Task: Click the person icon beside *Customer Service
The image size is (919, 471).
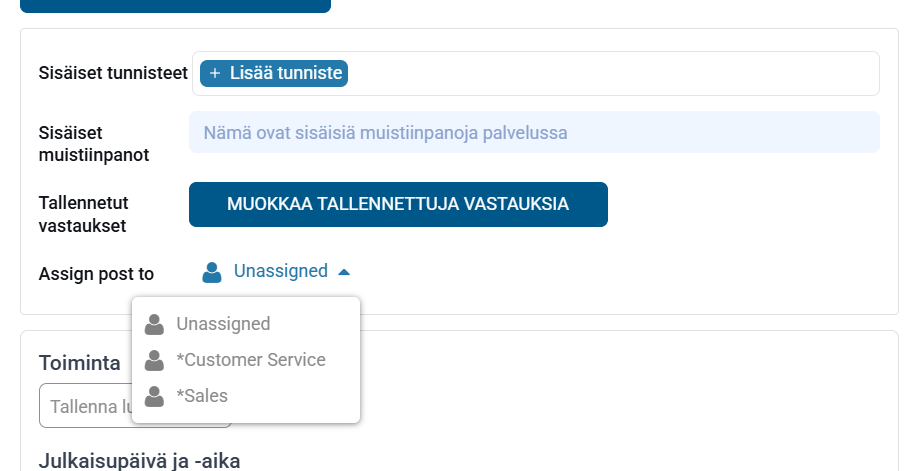Action: (x=154, y=360)
